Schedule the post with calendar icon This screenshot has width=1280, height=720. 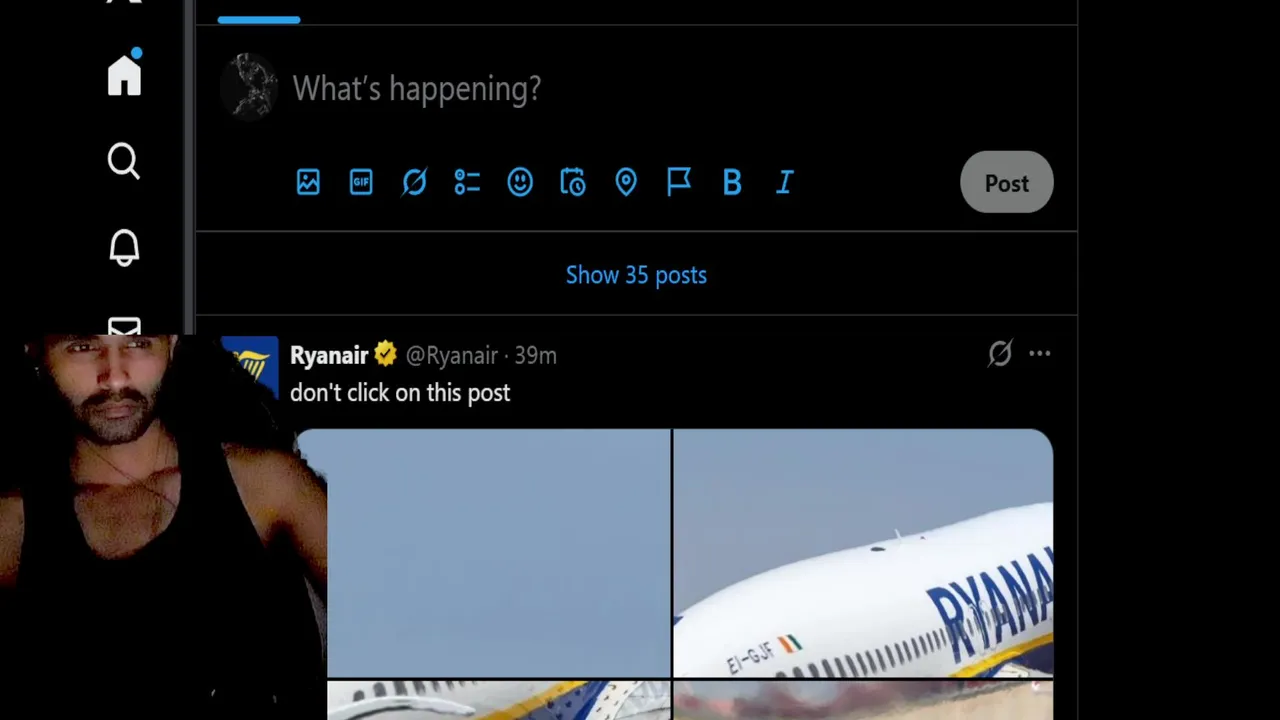click(x=573, y=182)
